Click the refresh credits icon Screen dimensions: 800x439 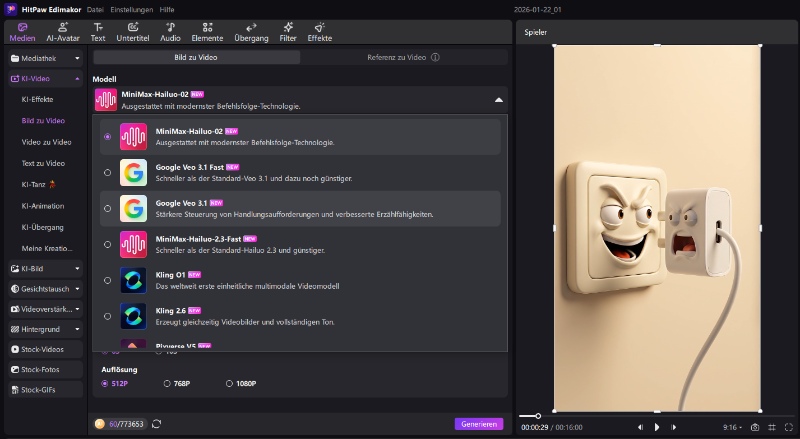point(157,424)
